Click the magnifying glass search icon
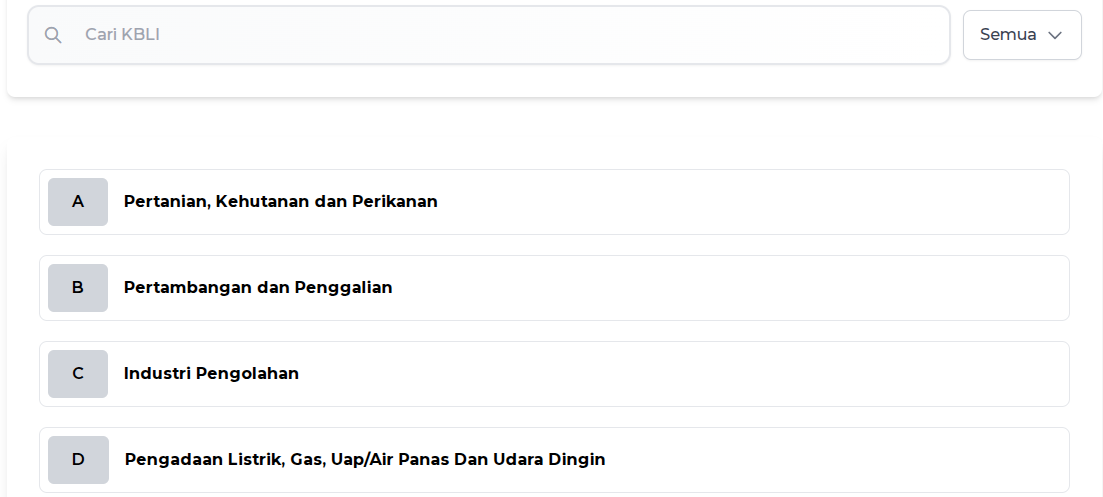This screenshot has height=497, width=1103. point(53,35)
